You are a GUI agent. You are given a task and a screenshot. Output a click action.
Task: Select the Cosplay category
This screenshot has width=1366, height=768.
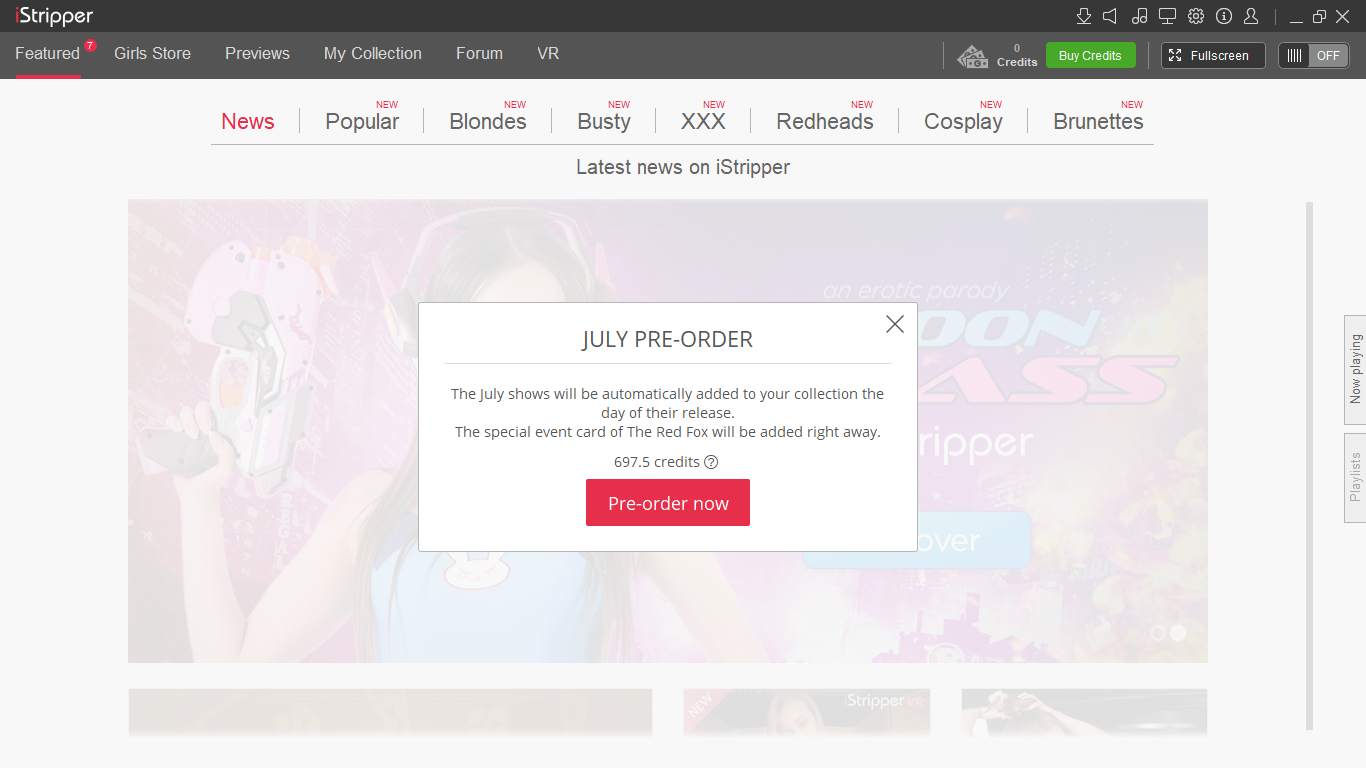963,122
